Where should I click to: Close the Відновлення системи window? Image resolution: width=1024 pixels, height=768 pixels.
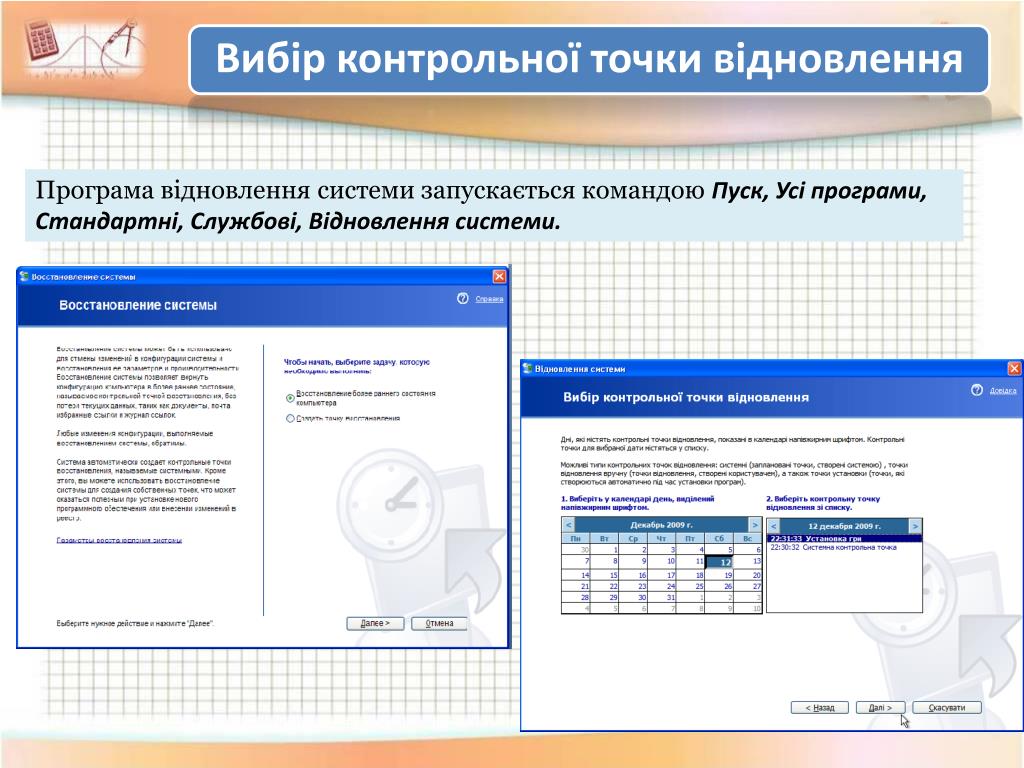1014,368
